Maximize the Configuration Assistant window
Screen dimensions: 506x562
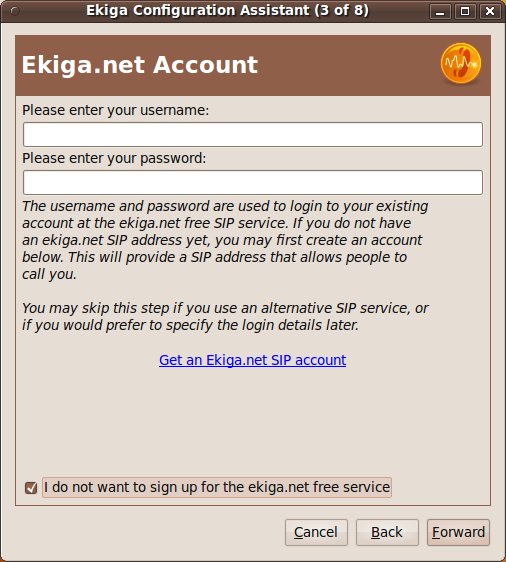(465, 11)
